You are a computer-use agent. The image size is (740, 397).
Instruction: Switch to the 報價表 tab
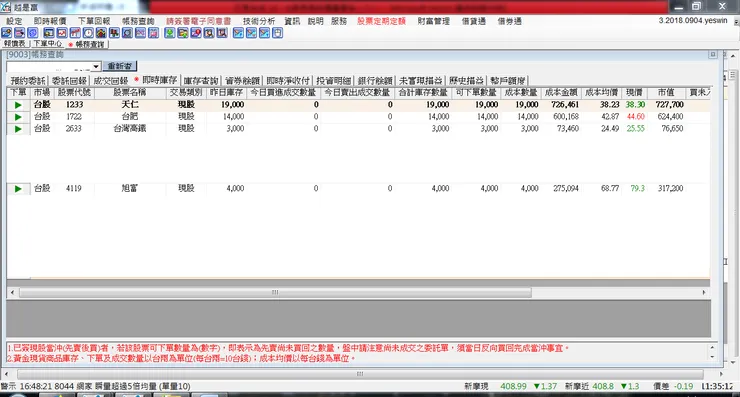click(x=15, y=43)
